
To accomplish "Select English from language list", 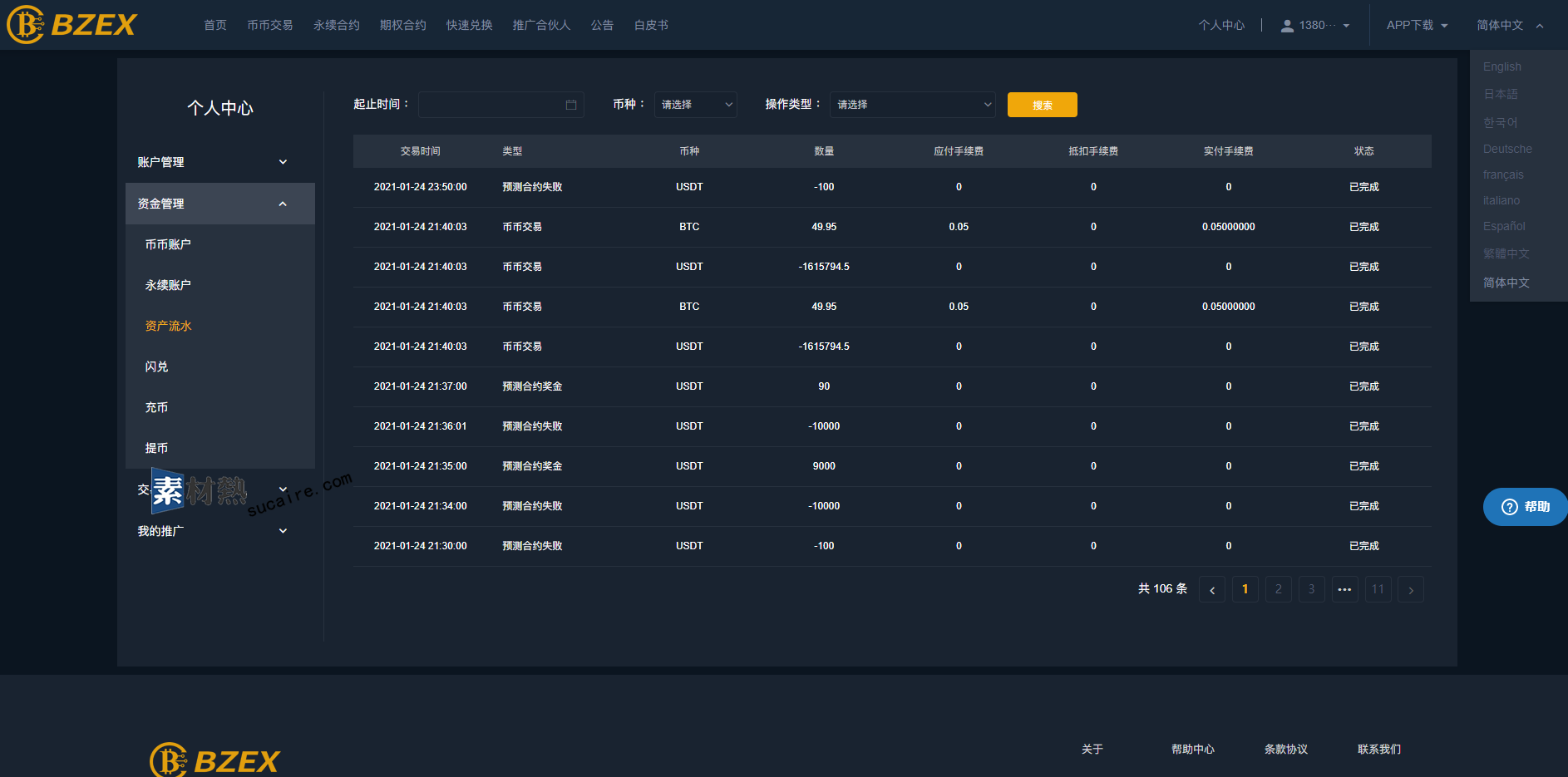I will tap(1501, 66).
